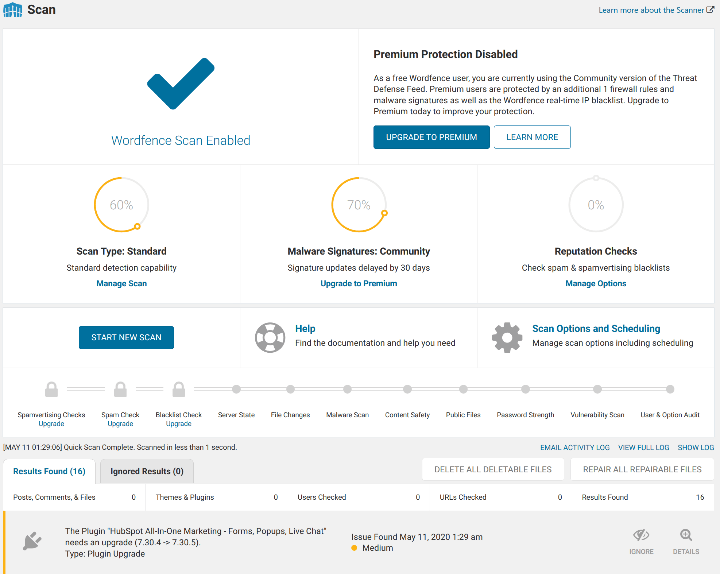Click the Wordfence logo beside Scan title
The width and height of the screenshot is (720, 574).
tap(14, 10)
